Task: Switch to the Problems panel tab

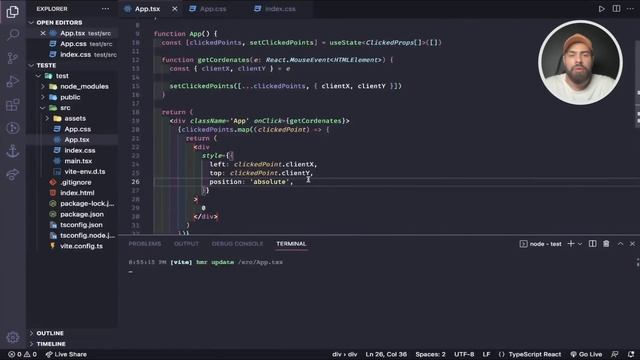Action: [145, 244]
